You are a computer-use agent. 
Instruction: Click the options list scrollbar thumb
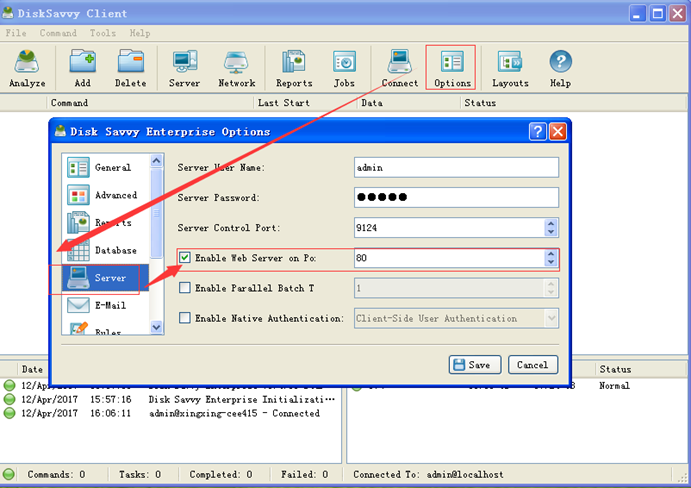(x=156, y=213)
